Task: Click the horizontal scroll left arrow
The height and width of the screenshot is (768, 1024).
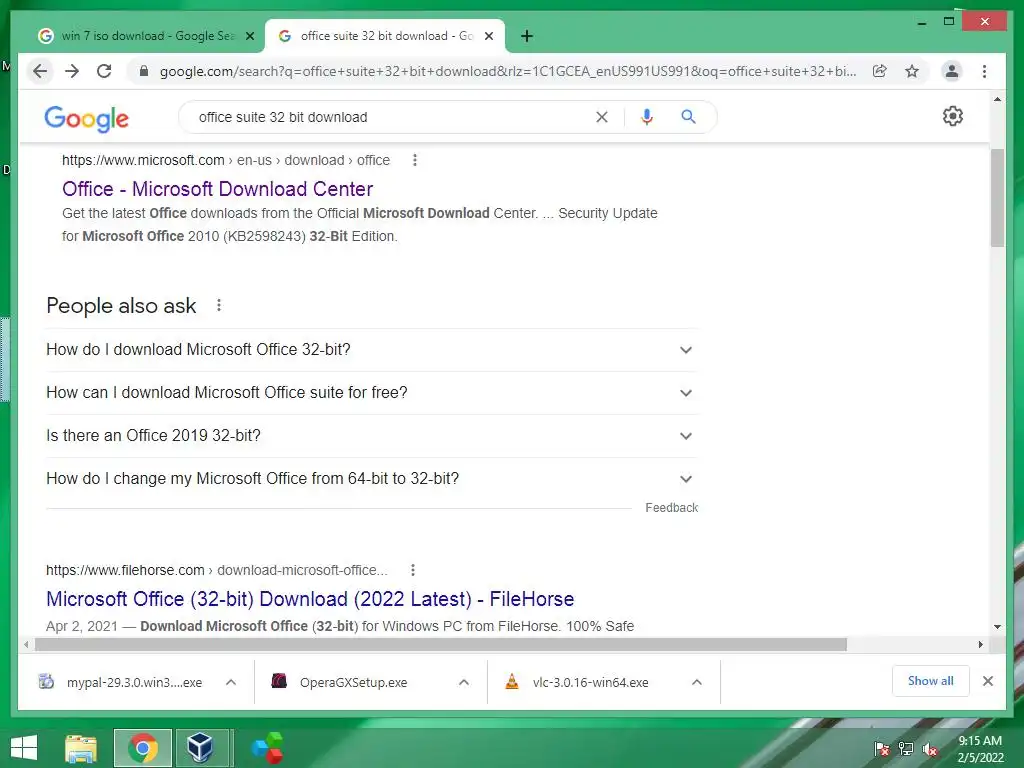Action: tap(25, 645)
